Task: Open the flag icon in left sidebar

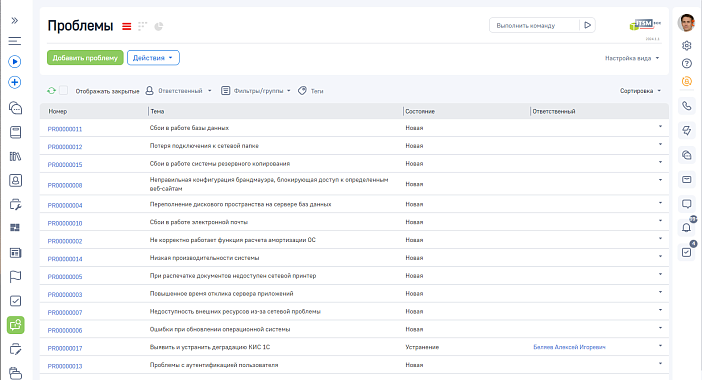Action: click(x=15, y=277)
